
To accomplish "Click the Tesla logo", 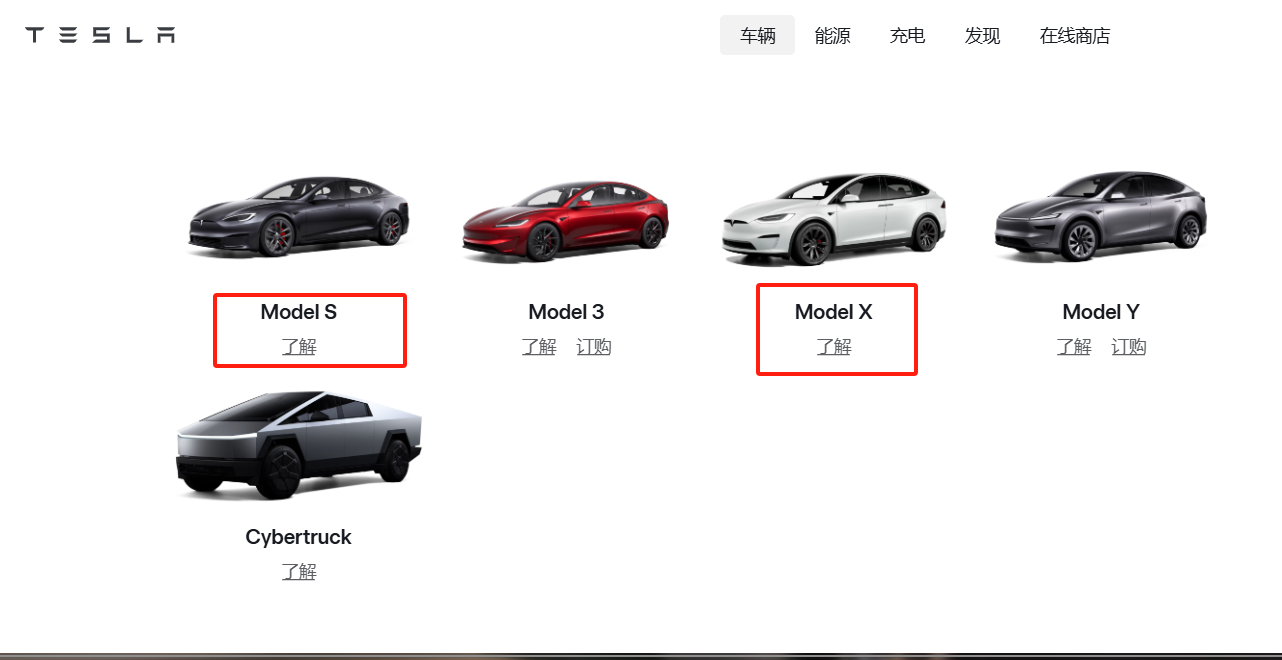I will point(100,35).
